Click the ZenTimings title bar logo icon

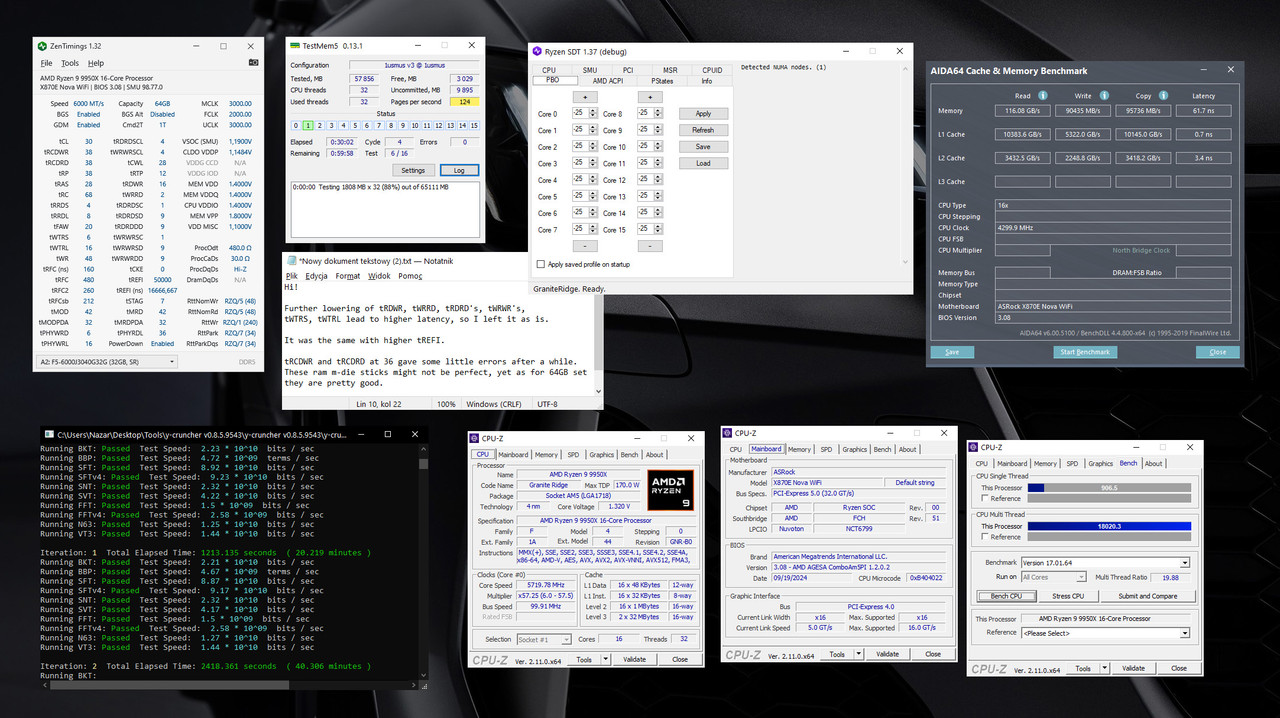(x=41, y=46)
